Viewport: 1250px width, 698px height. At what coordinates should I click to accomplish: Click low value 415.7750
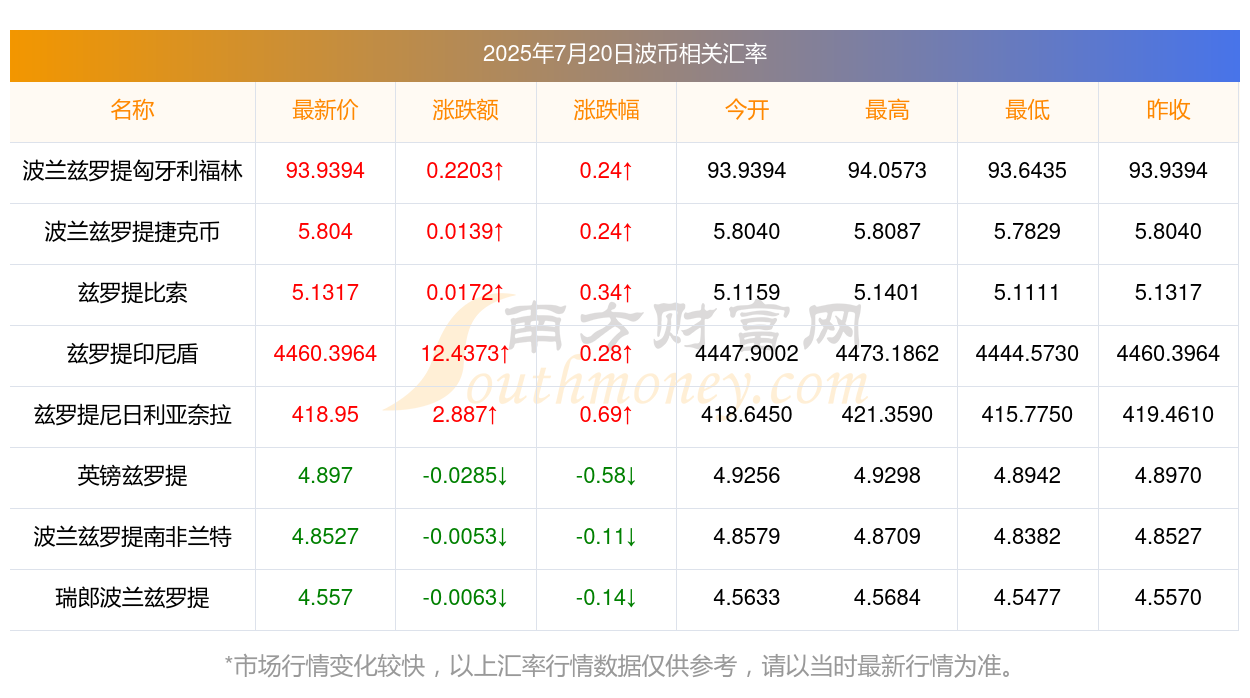(x=1028, y=415)
